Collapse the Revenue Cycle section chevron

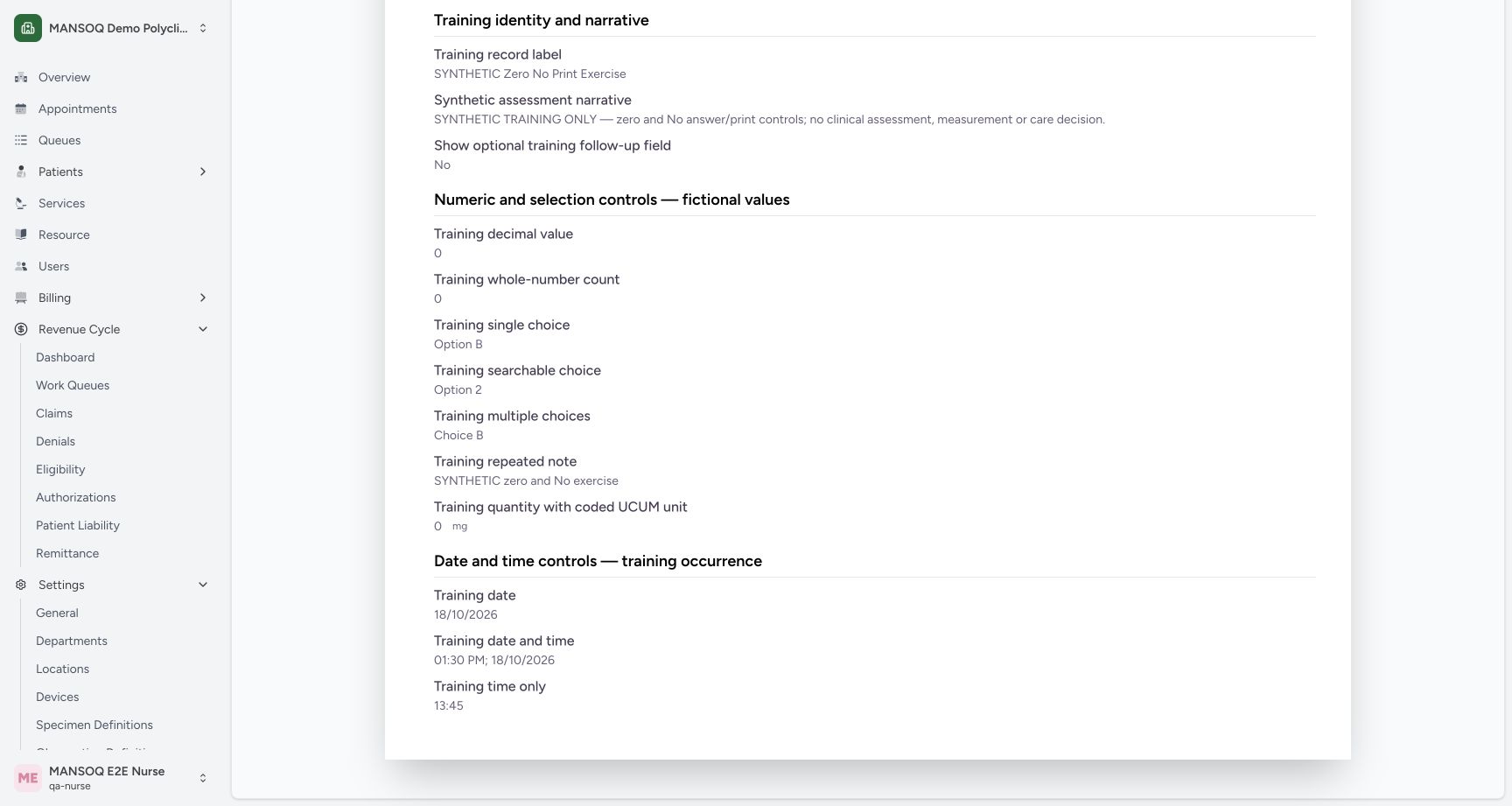[203, 329]
